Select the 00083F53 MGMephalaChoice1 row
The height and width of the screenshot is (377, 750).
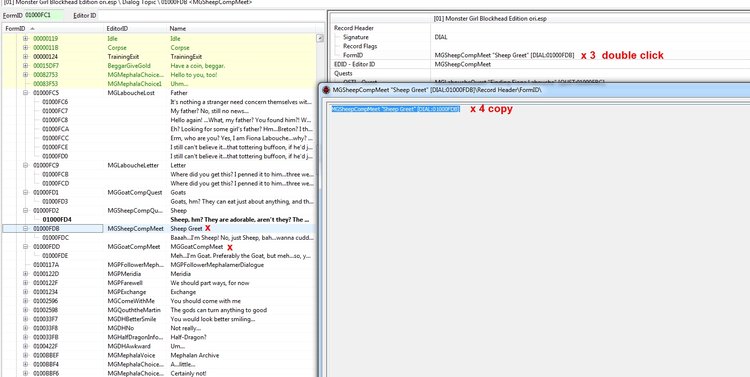coord(159,84)
